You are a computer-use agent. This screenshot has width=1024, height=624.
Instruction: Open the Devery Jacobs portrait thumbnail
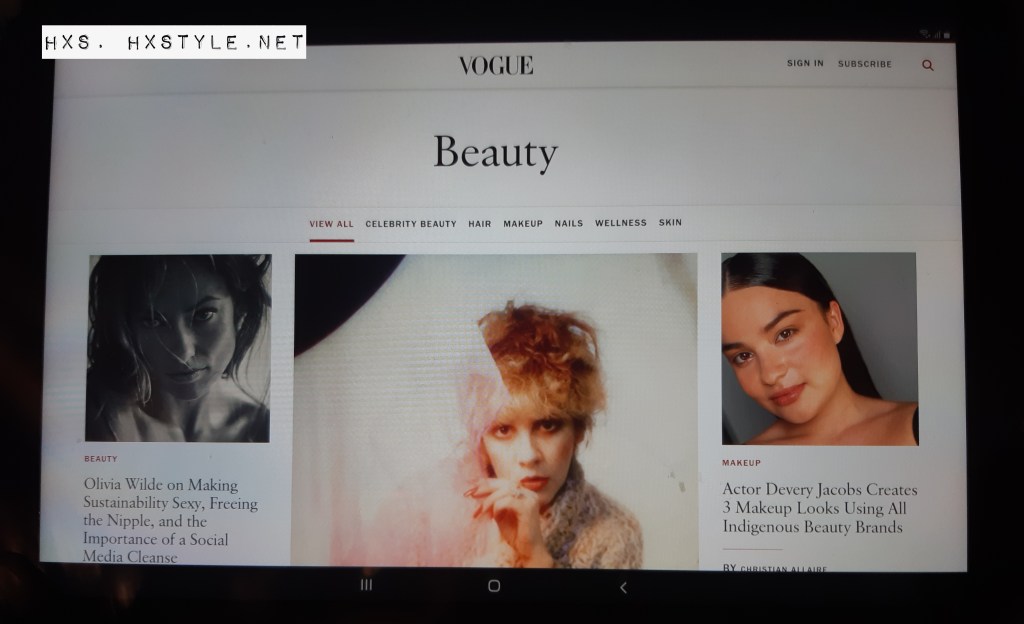click(x=819, y=348)
